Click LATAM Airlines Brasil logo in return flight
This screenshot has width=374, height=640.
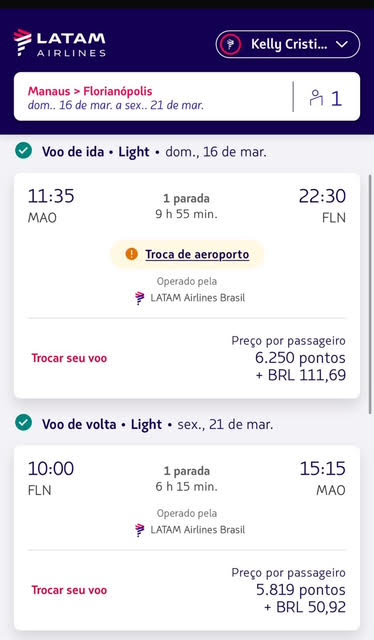[140, 530]
